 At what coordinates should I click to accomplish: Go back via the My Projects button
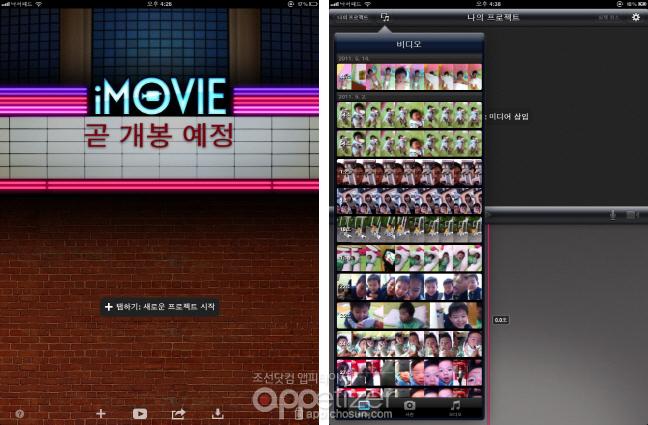click(353, 17)
